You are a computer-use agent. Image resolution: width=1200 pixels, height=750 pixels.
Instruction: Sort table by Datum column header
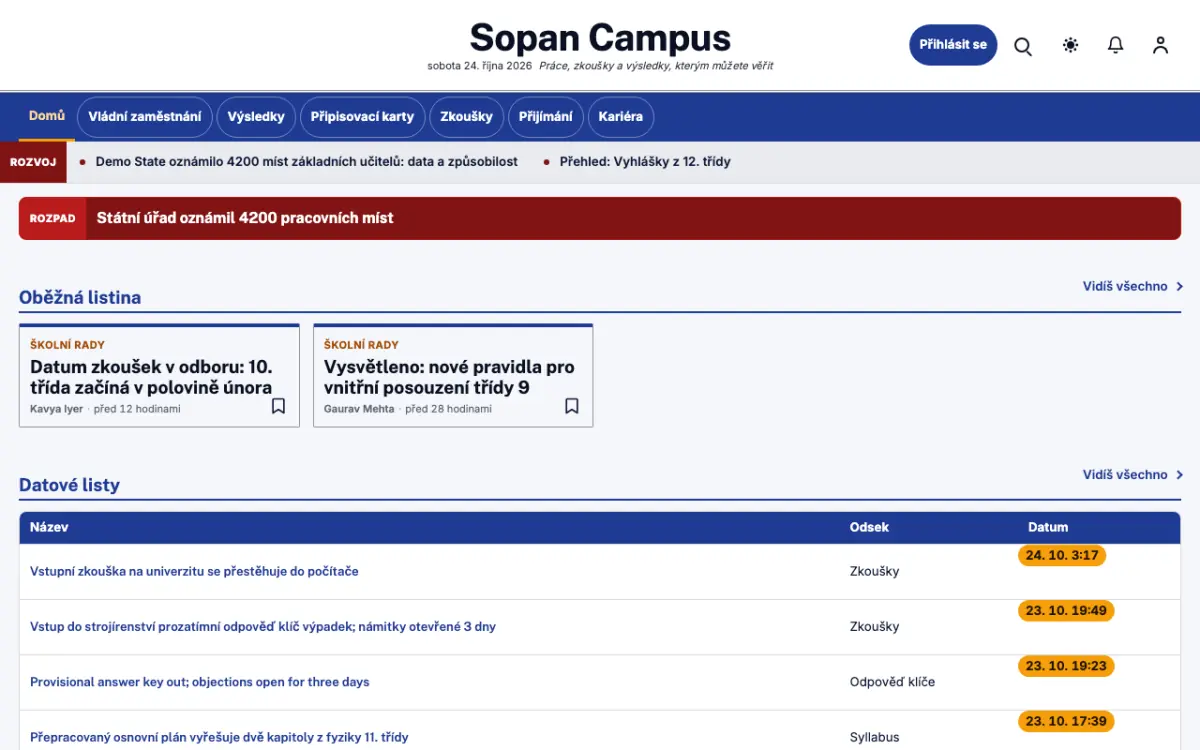point(1048,527)
